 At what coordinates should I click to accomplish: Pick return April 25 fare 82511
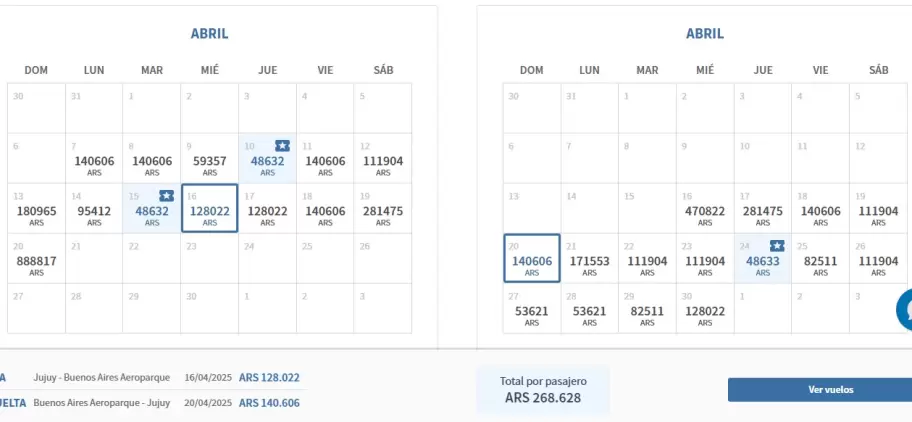click(820, 258)
